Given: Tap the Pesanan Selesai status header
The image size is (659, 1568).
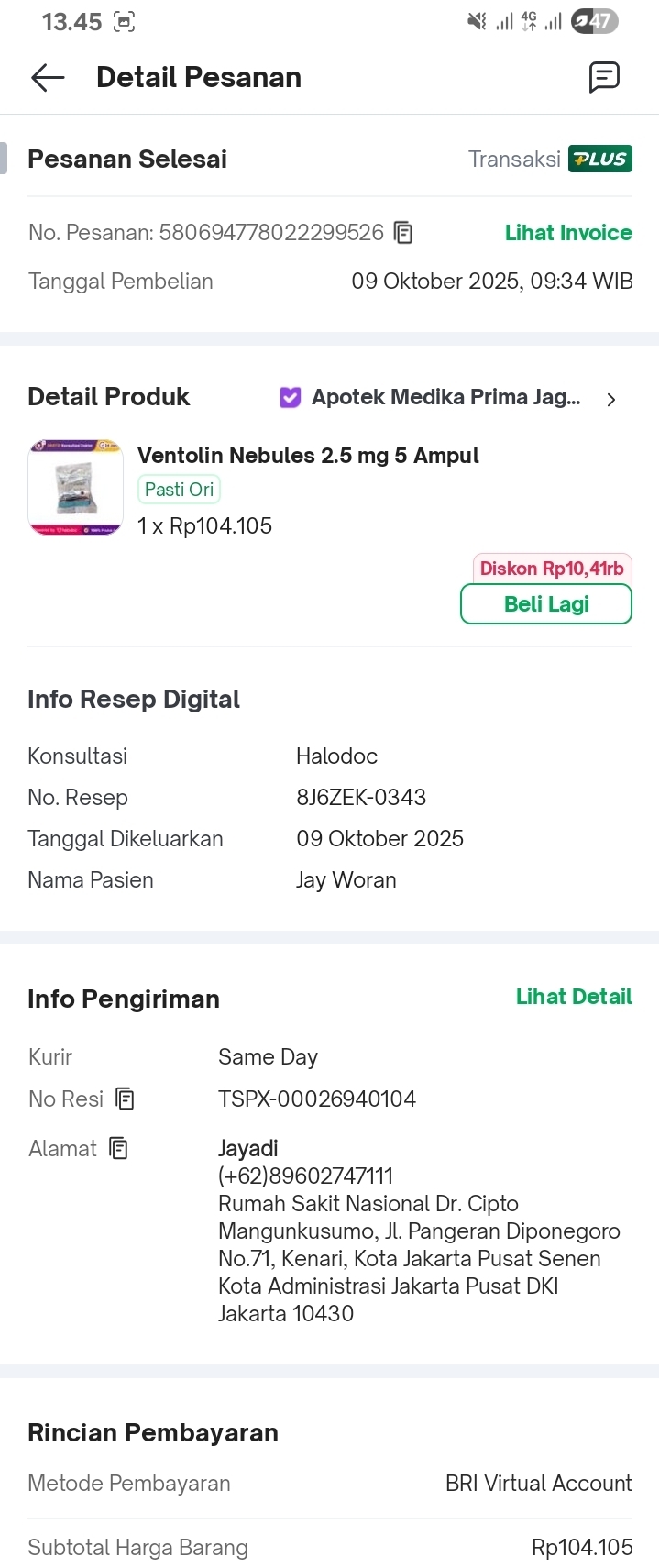Looking at the screenshot, I should click(x=127, y=160).
